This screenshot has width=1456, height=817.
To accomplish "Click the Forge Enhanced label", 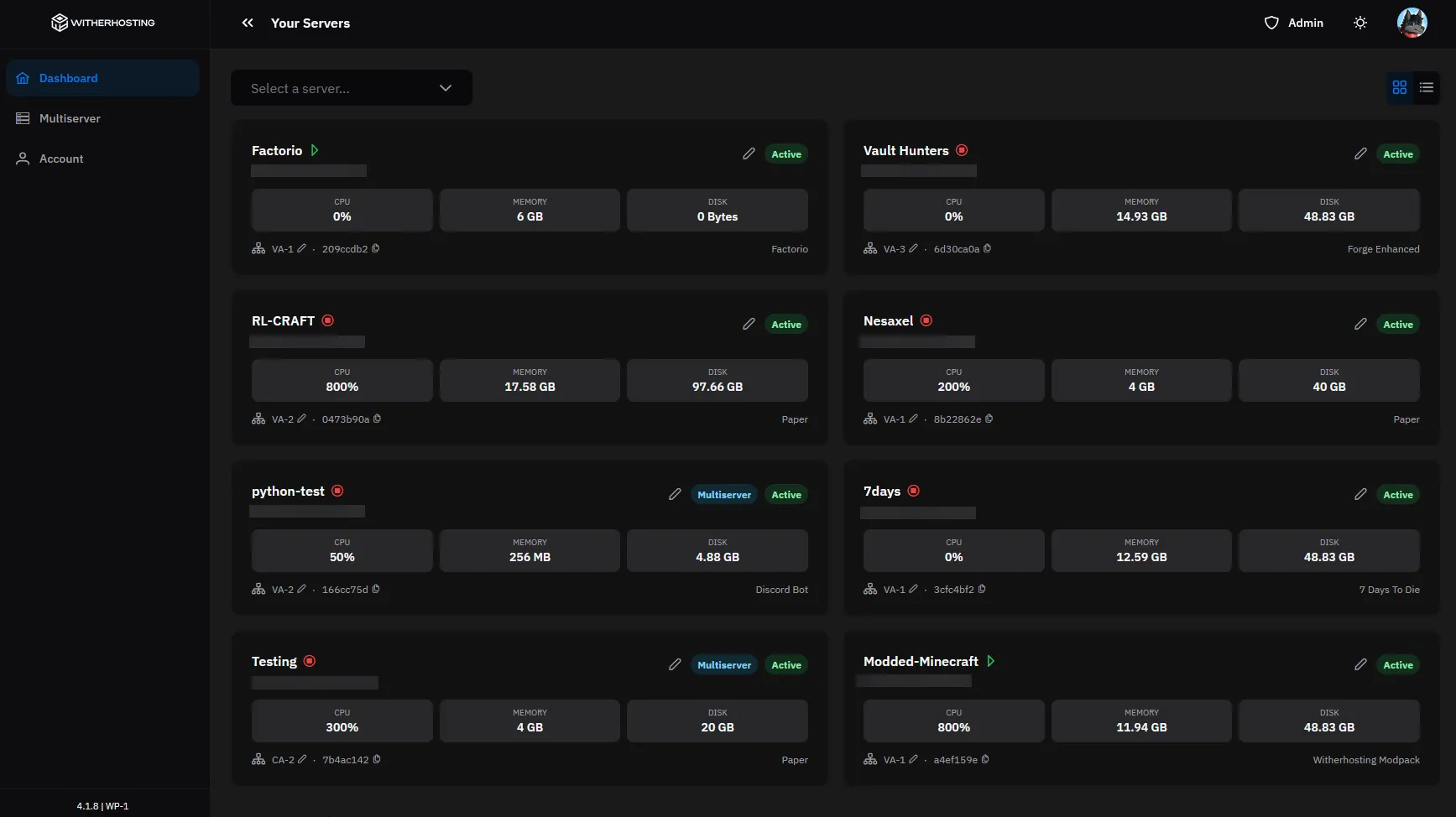I will coord(1383,249).
